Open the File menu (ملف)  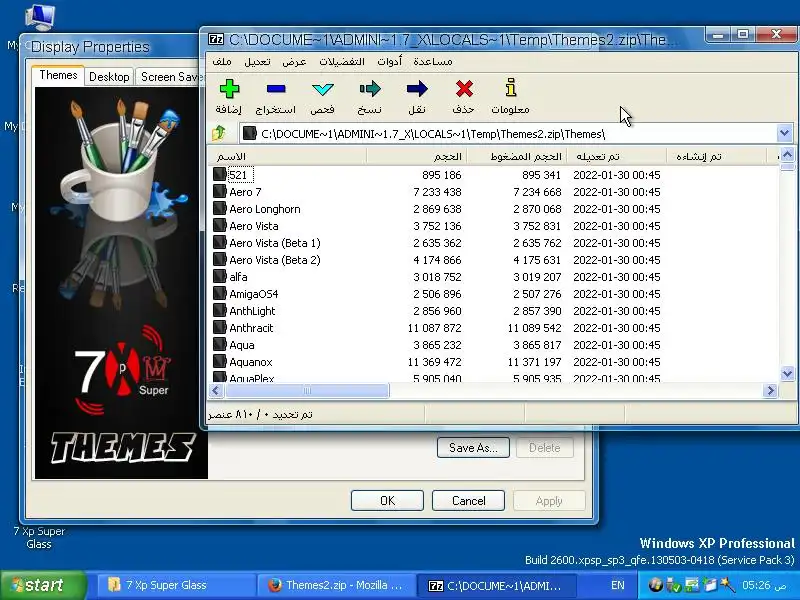222,62
